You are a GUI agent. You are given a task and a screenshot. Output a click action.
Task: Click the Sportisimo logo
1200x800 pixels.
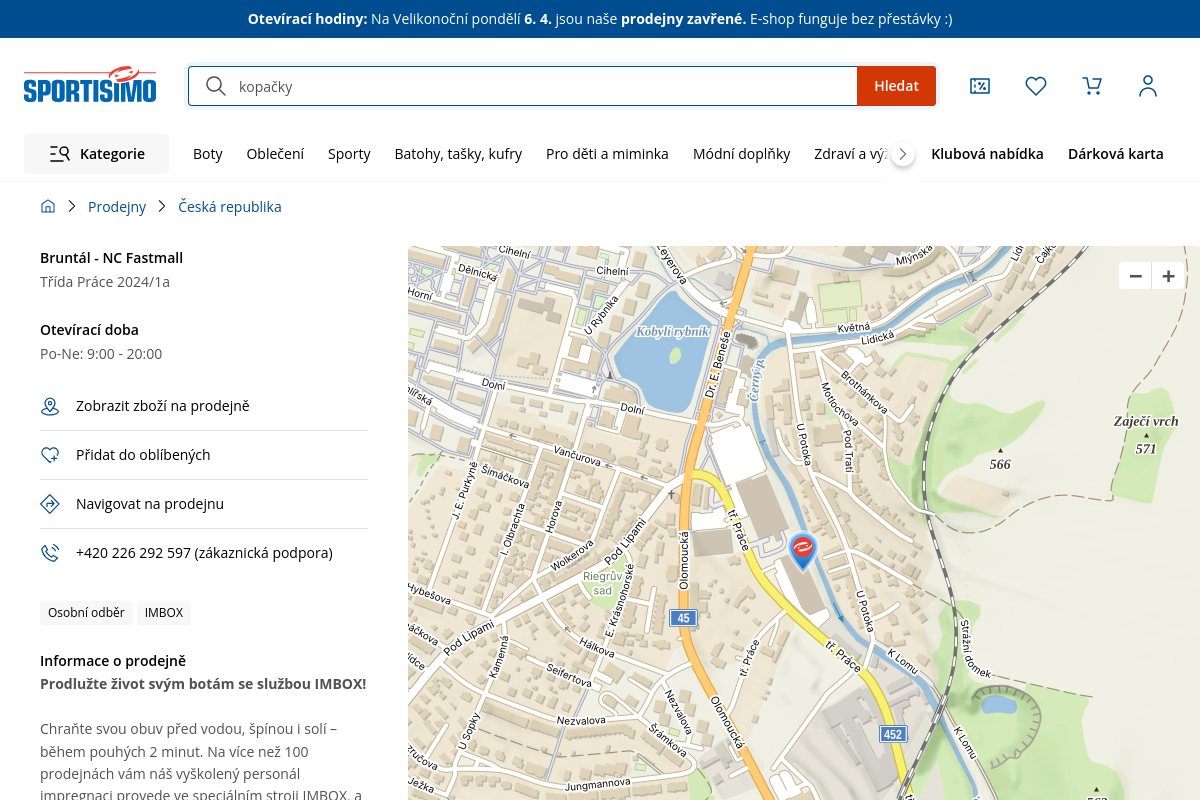click(90, 86)
